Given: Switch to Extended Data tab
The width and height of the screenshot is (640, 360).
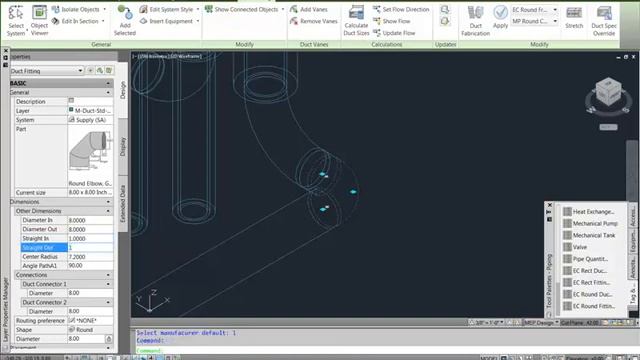Looking at the screenshot, I should 123,204.
